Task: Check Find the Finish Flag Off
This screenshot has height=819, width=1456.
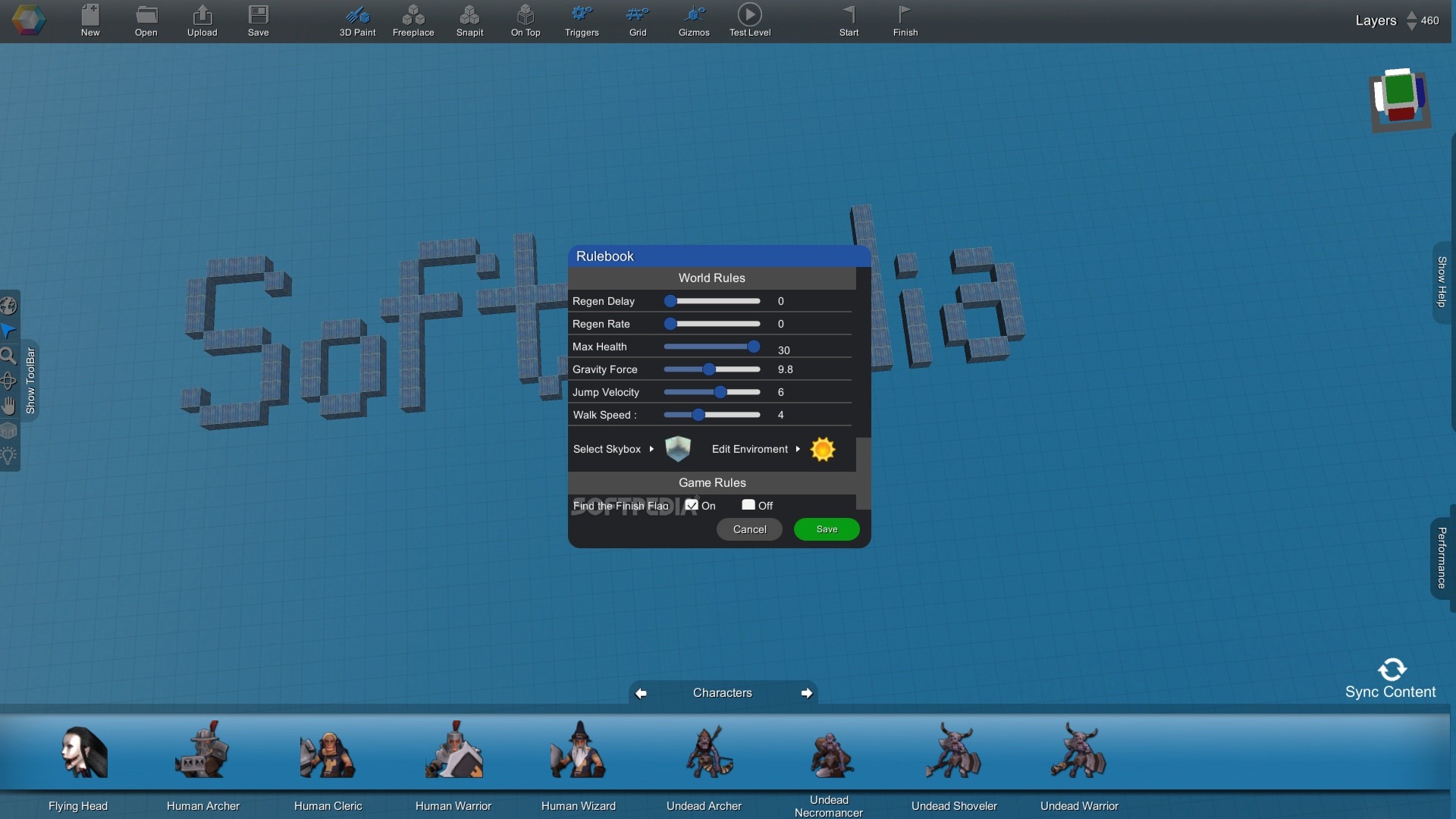Action: [x=748, y=505]
